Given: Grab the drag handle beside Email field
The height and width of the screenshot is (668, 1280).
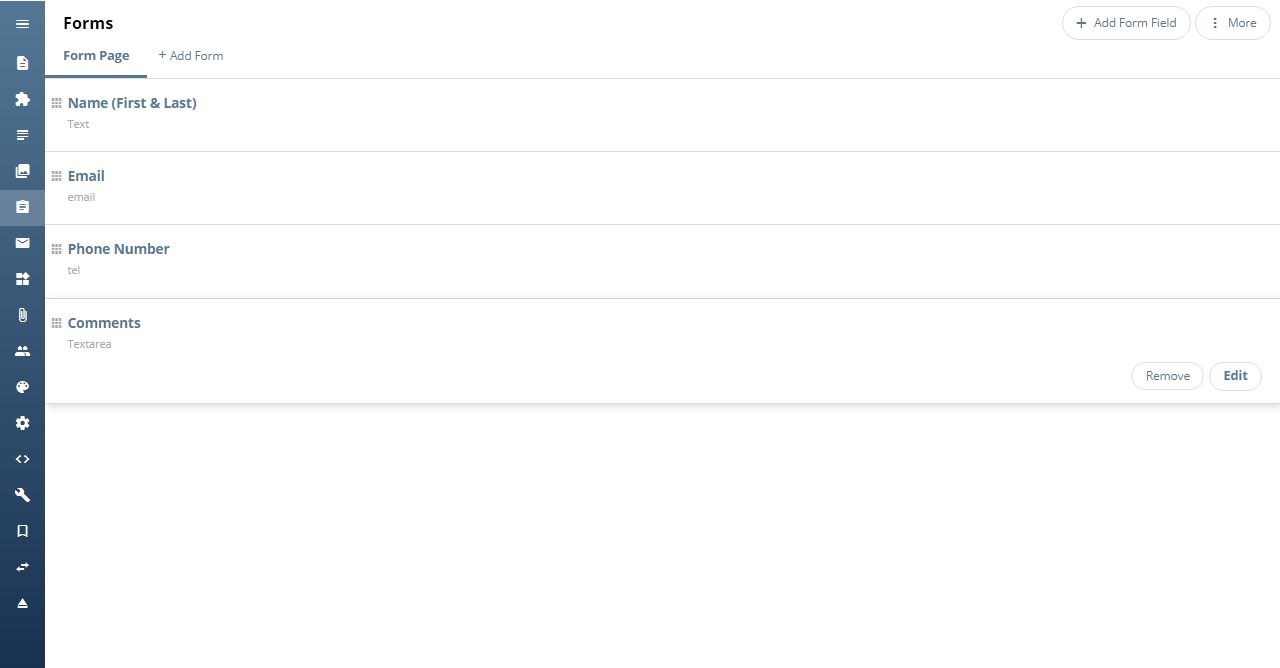Looking at the screenshot, I should 56,176.
